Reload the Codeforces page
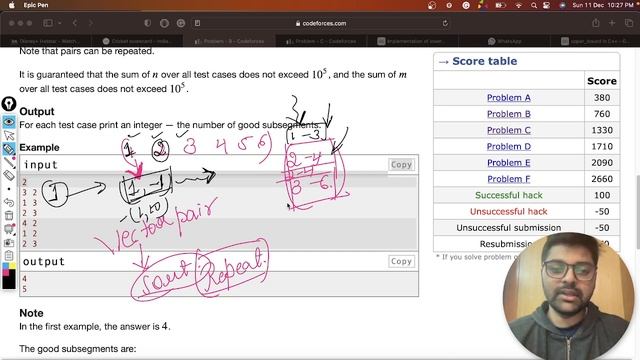 coord(445,23)
